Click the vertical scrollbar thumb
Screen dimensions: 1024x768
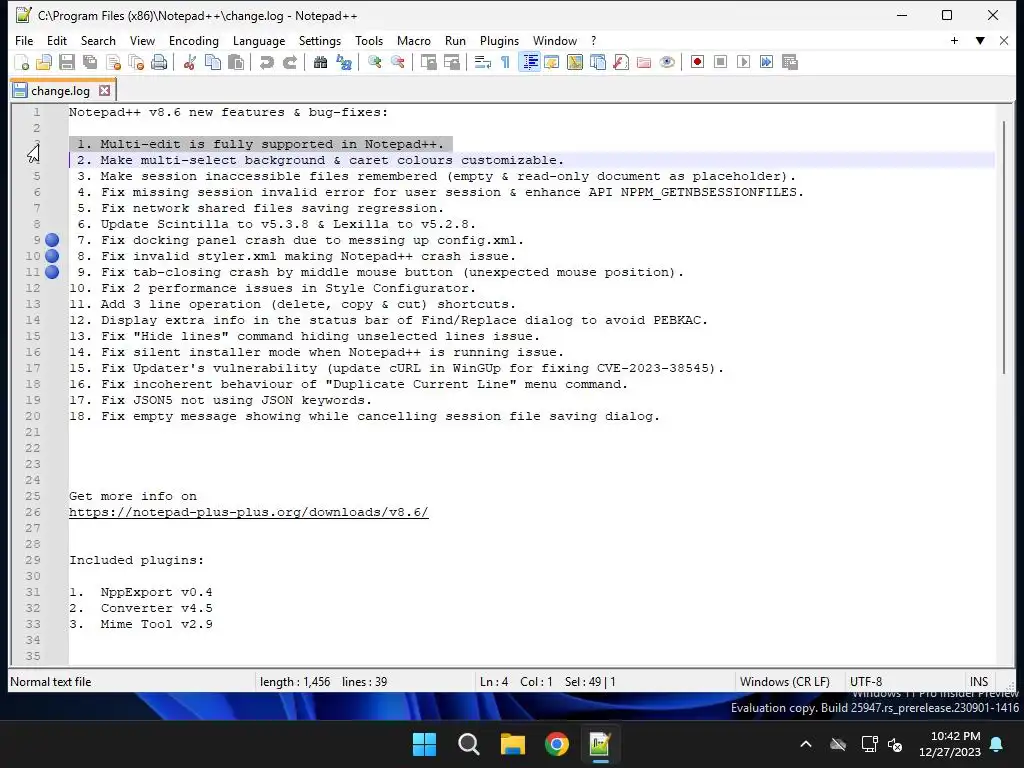(x=1006, y=248)
